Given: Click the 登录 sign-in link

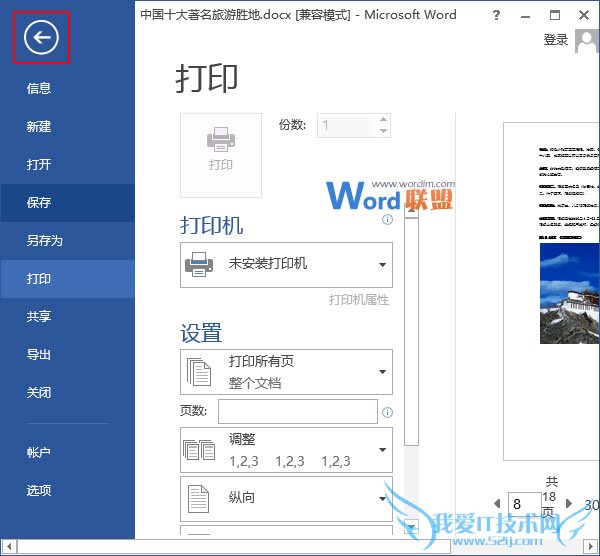Looking at the screenshot, I should [556, 40].
